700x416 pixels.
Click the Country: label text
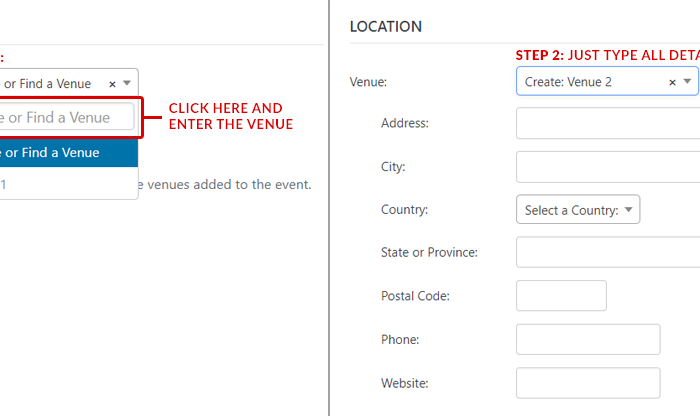click(x=405, y=210)
